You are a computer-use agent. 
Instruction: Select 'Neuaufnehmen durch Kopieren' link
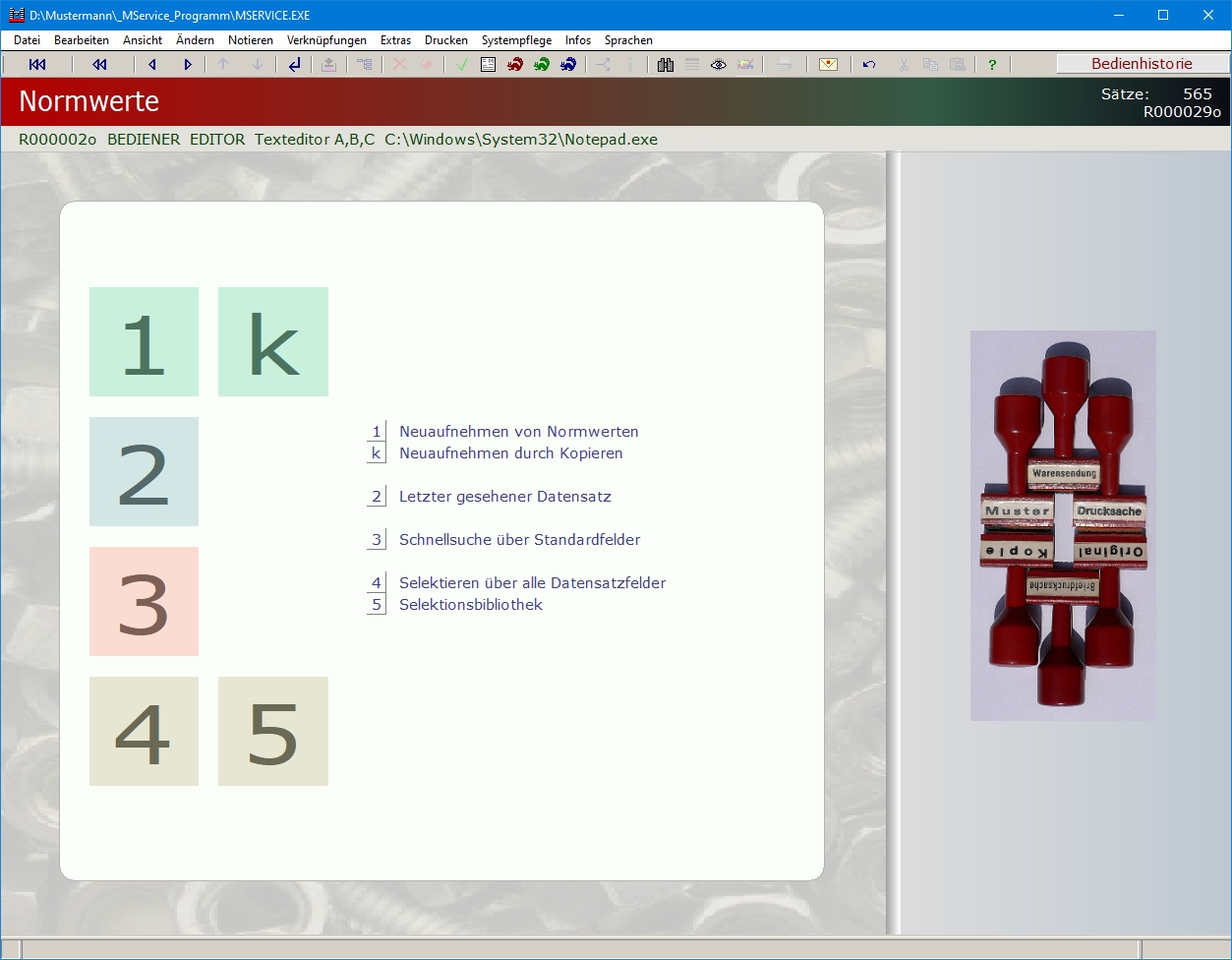[x=511, y=453]
